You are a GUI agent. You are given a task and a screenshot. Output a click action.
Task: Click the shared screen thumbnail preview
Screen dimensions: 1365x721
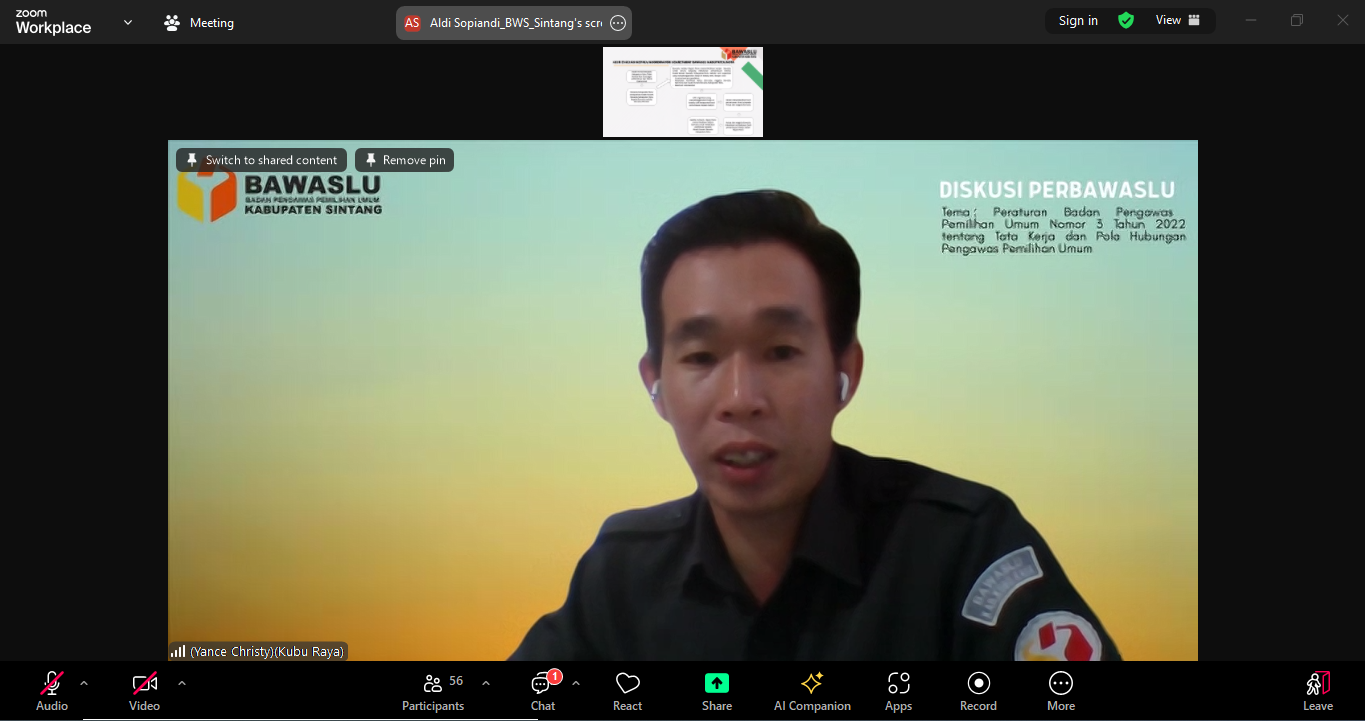click(x=683, y=92)
